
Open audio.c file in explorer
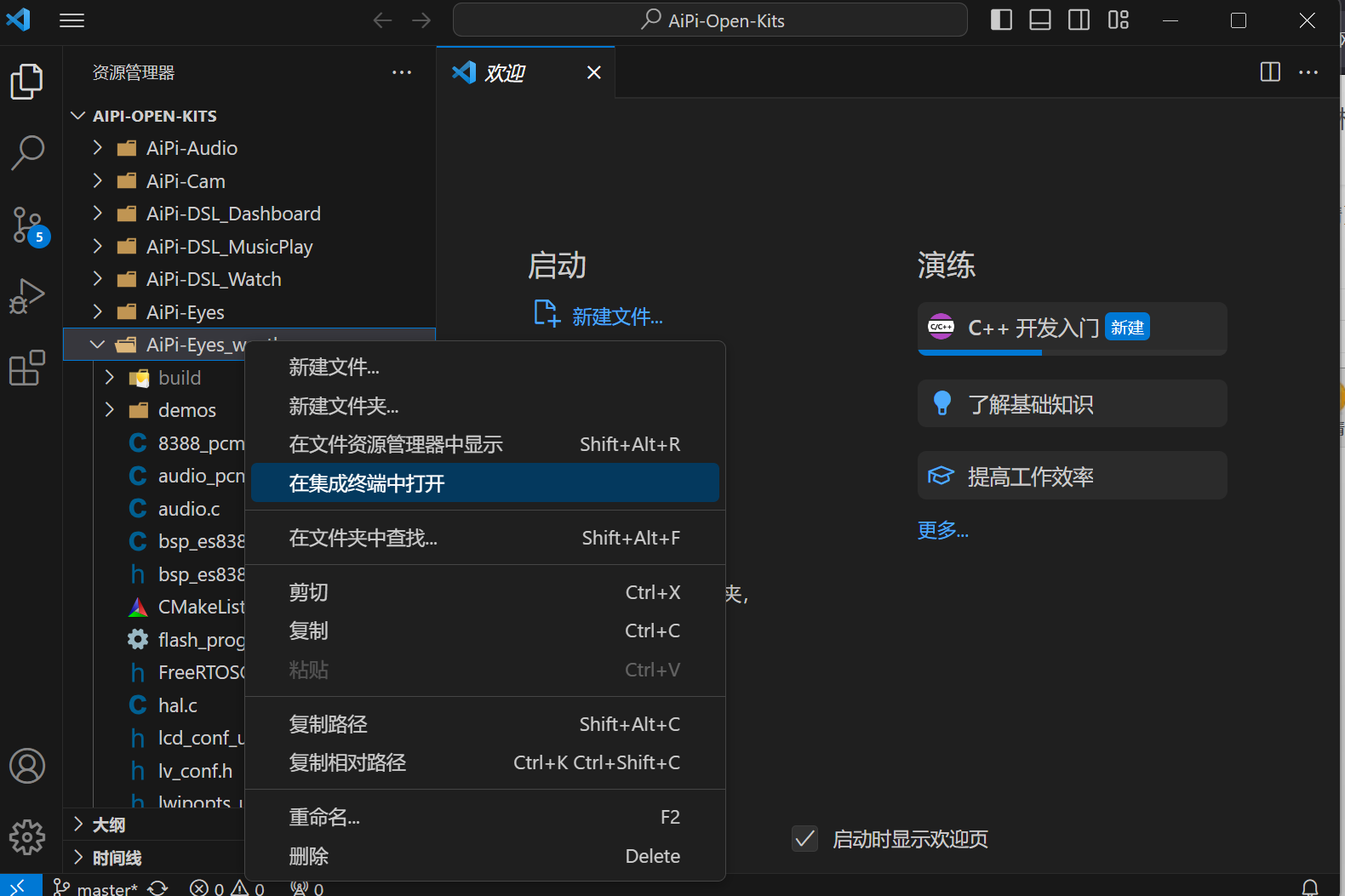[x=155, y=509]
